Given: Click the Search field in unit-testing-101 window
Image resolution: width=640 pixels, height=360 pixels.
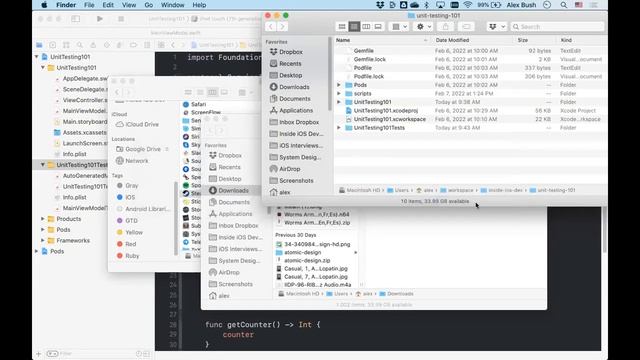Looking at the screenshot, I should coord(557,27).
